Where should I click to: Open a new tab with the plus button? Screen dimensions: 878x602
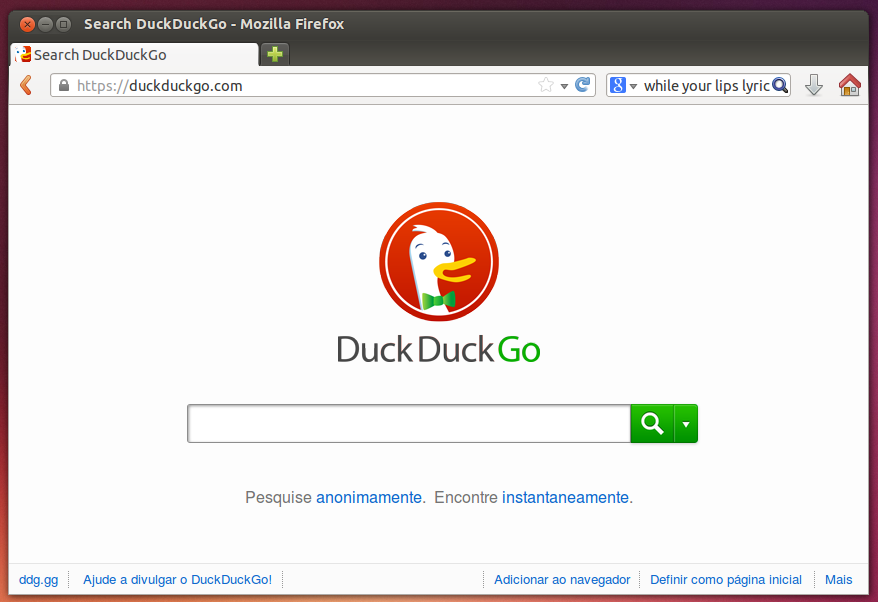click(274, 54)
